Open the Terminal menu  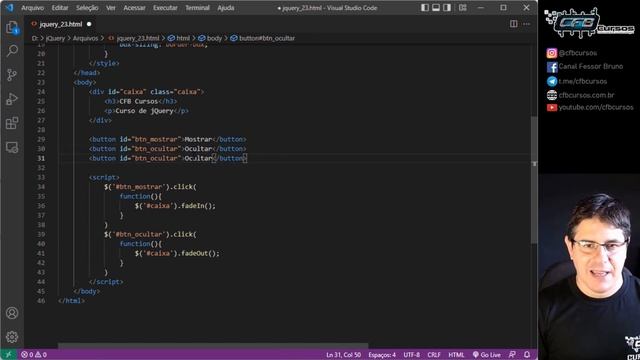pos(198,8)
